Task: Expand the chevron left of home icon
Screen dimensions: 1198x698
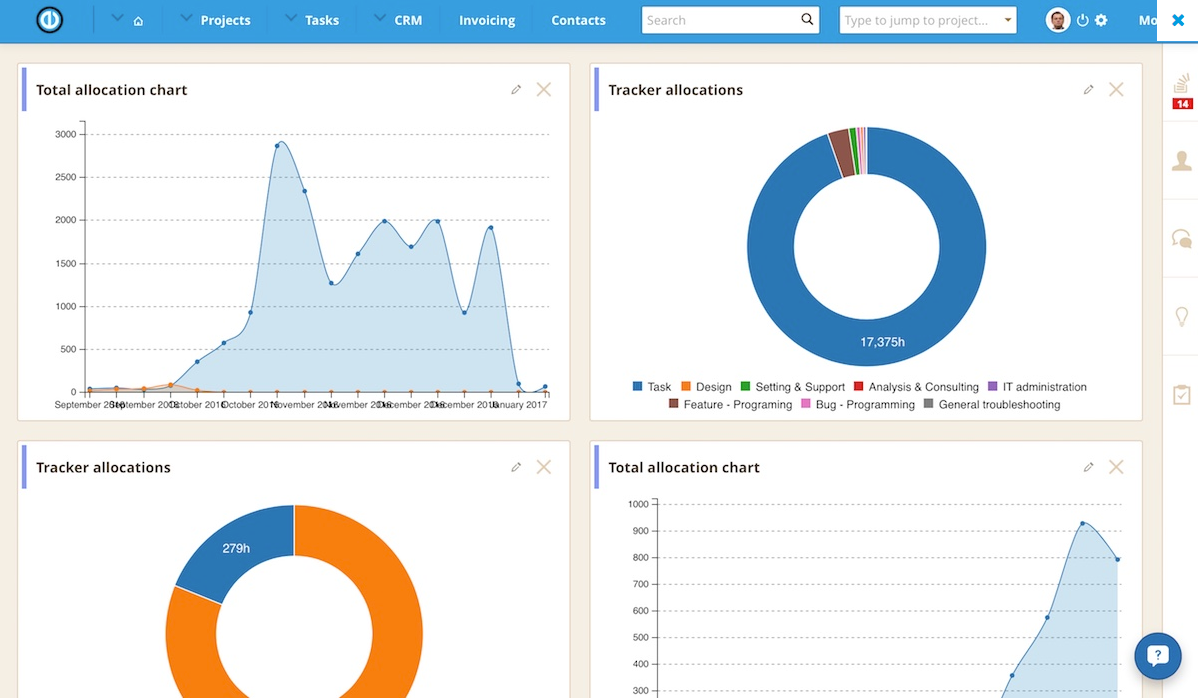Action: pos(117,18)
